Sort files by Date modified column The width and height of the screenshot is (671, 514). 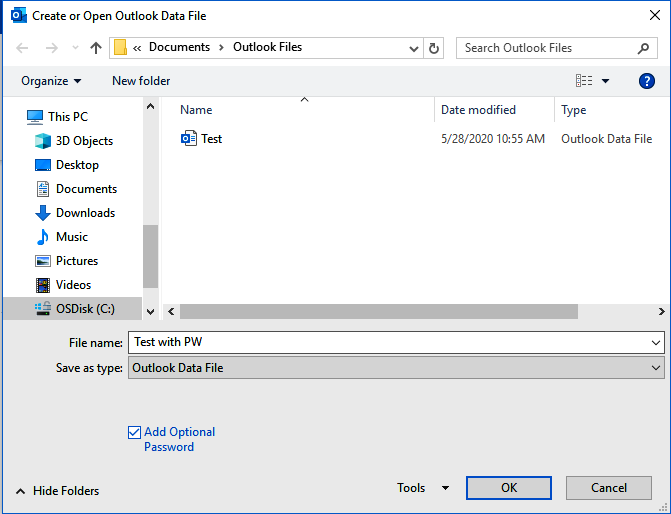click(x=478, y=110)
